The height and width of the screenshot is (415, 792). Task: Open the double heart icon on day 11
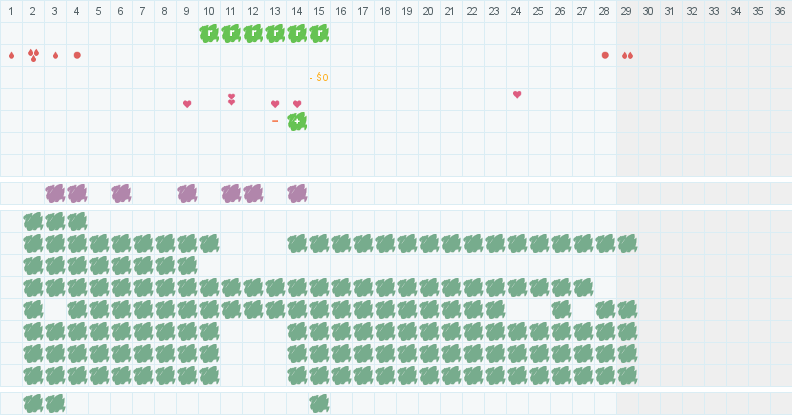click(231, 99)
